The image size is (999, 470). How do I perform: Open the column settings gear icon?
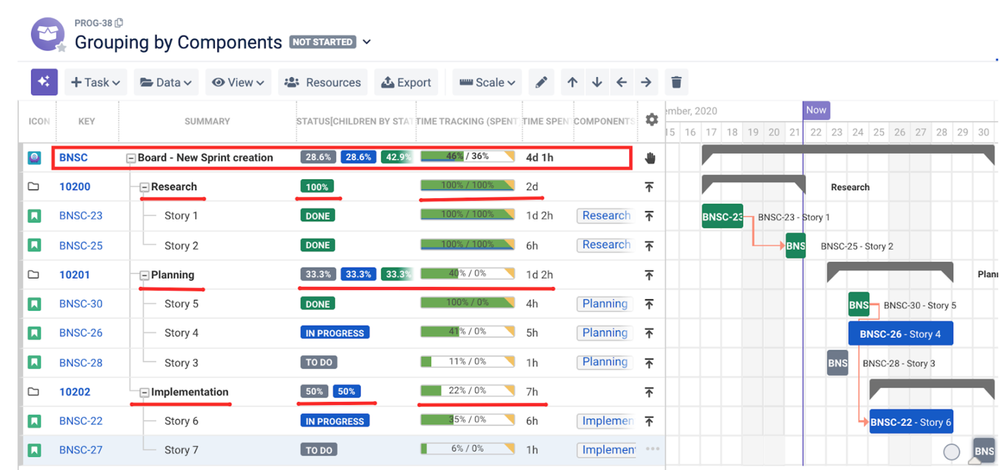tap(651, 120)
